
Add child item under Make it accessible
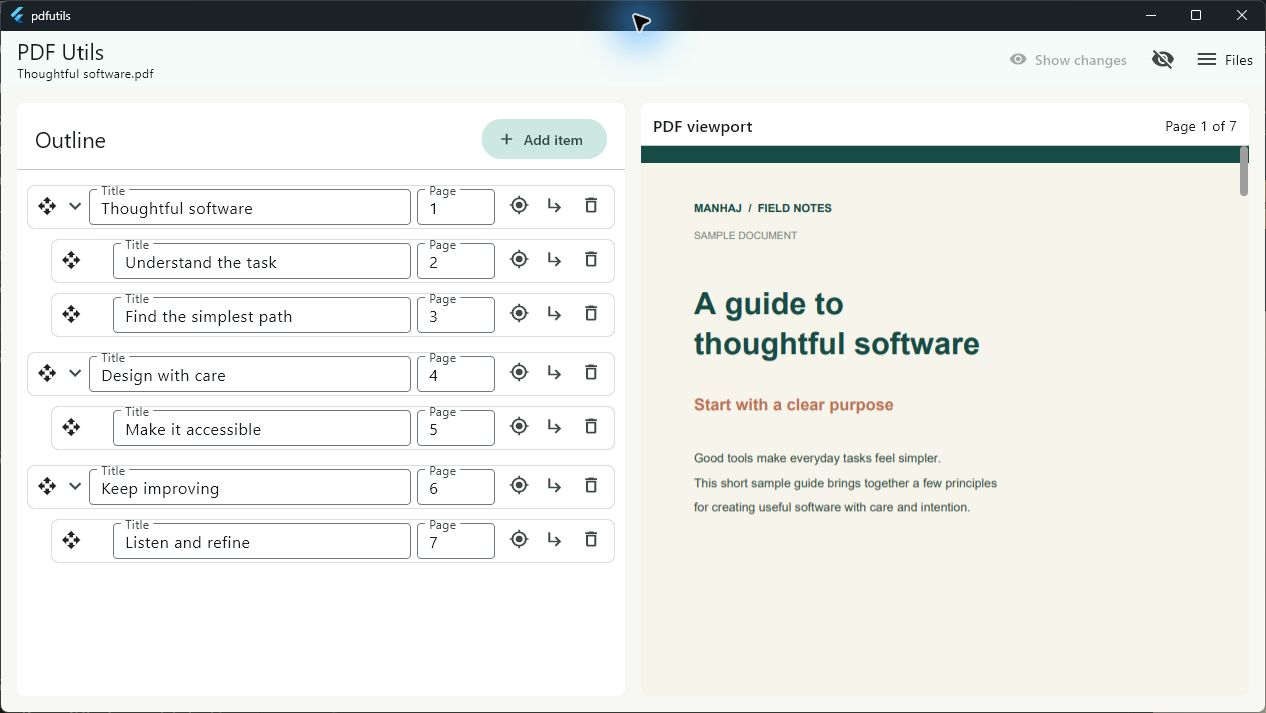554,427
